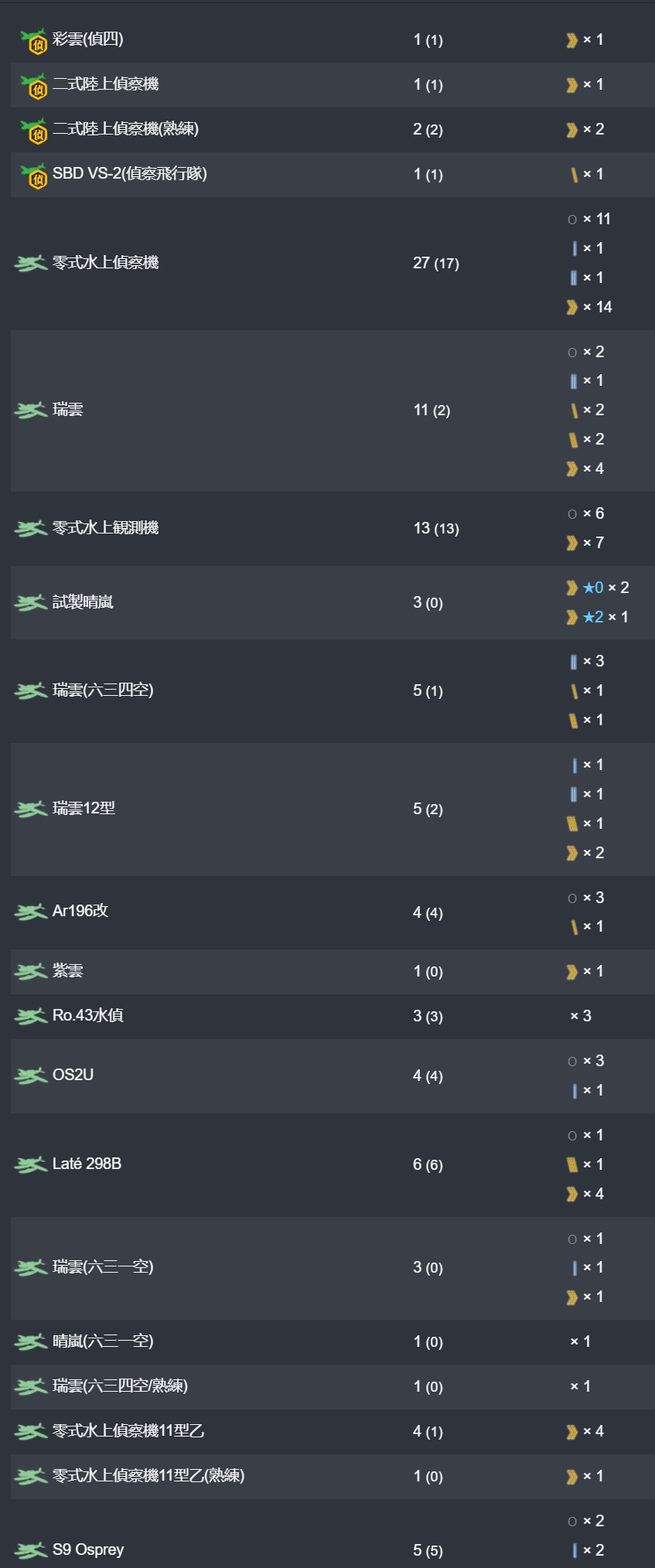Click the 彩雲(偵四) recon plane icon
The height and width of the screenshot is (1568, 655).
pyautogui.click(x=33, y=40)
